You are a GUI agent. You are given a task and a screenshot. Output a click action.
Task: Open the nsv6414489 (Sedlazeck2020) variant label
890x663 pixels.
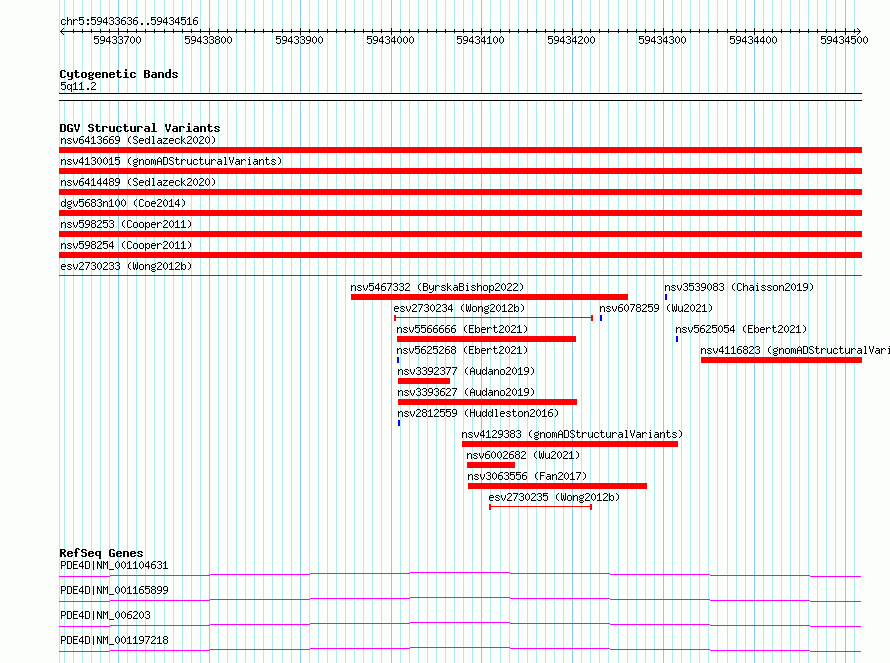[x=138, y=182]
